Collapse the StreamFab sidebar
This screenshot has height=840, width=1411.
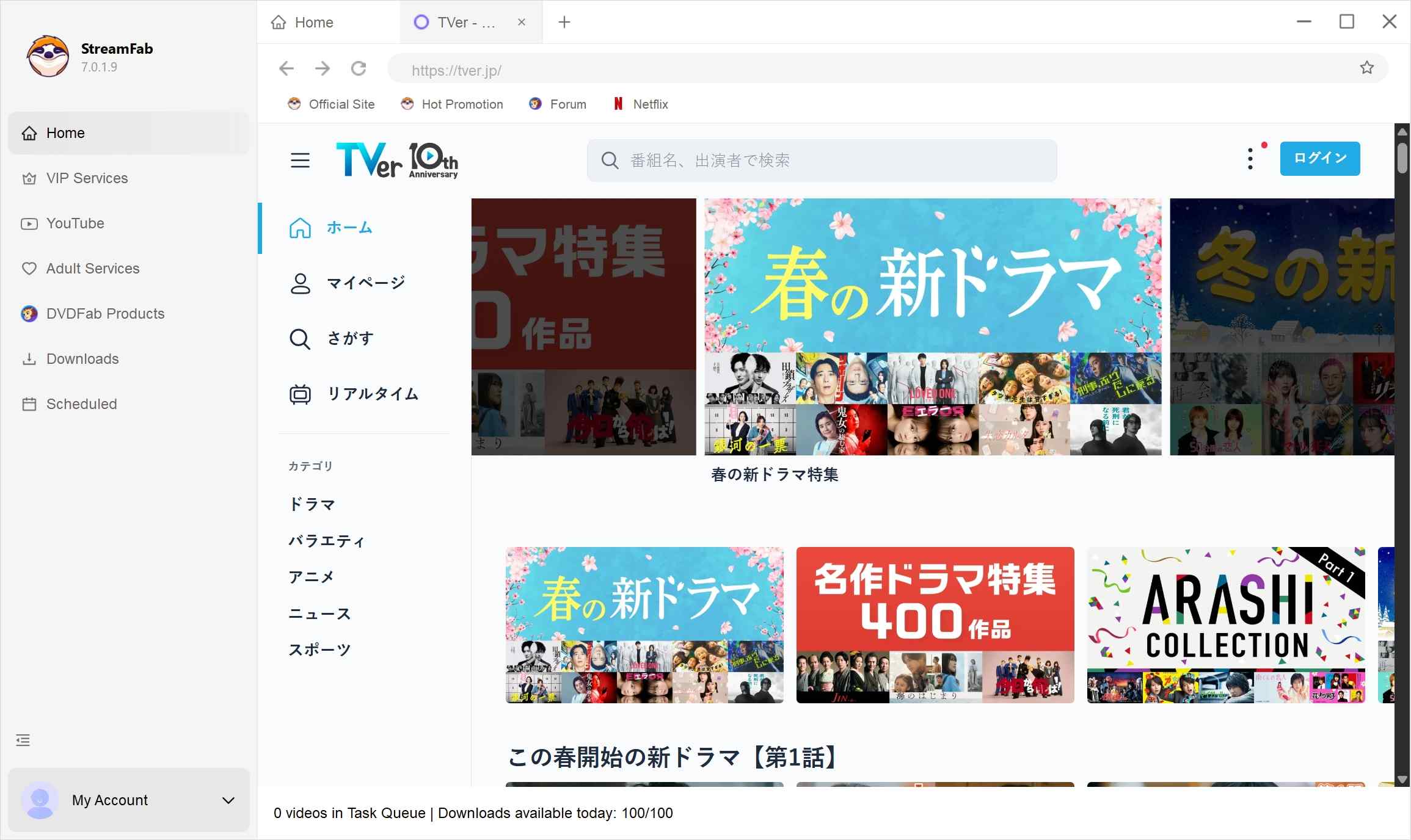tap(23, 740)
